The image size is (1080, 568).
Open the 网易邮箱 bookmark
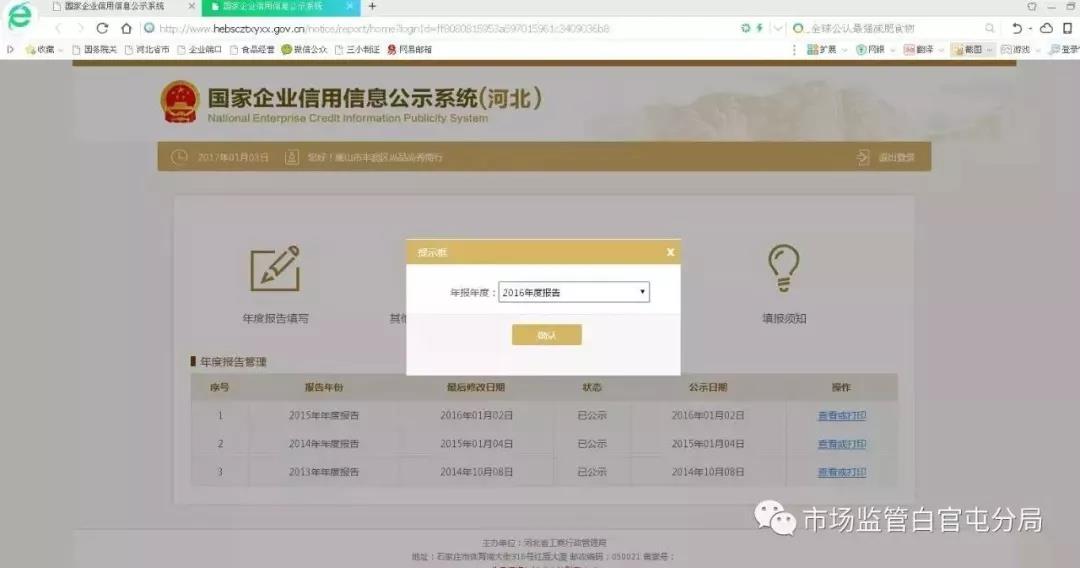[x=410, y=49]
